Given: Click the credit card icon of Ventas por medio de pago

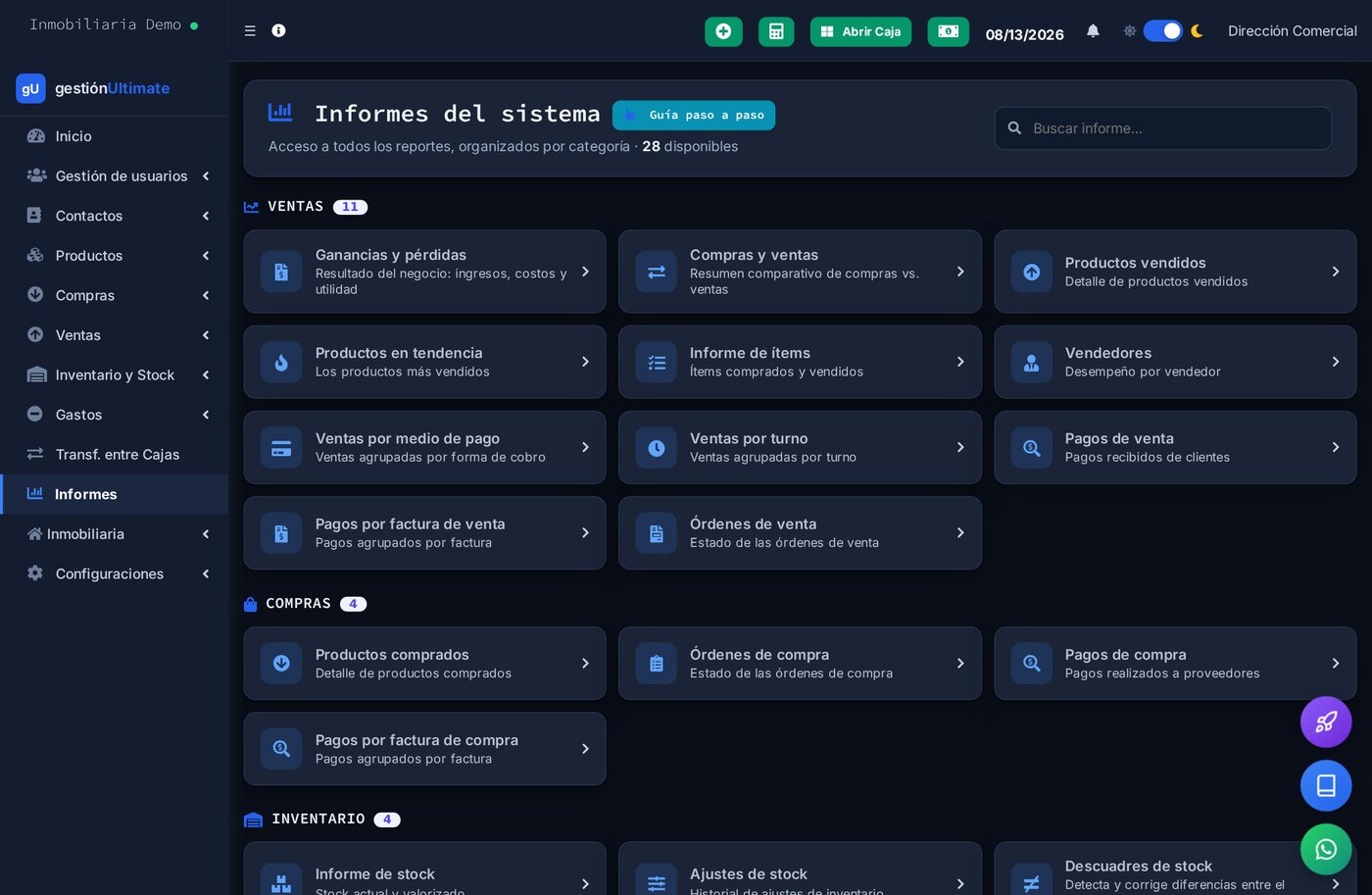Looking at the screenshot, I should [x=281, y=448].
